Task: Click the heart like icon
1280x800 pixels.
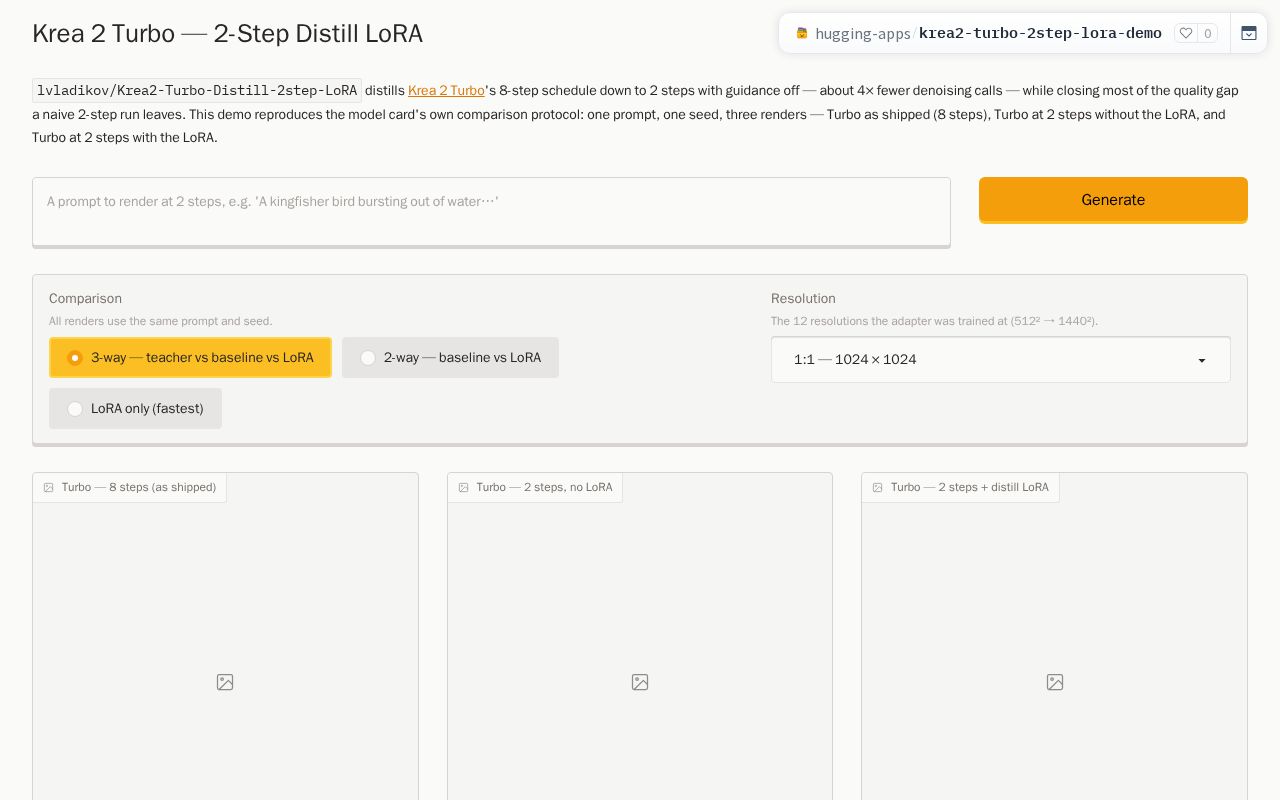Action: (1186, 33)
